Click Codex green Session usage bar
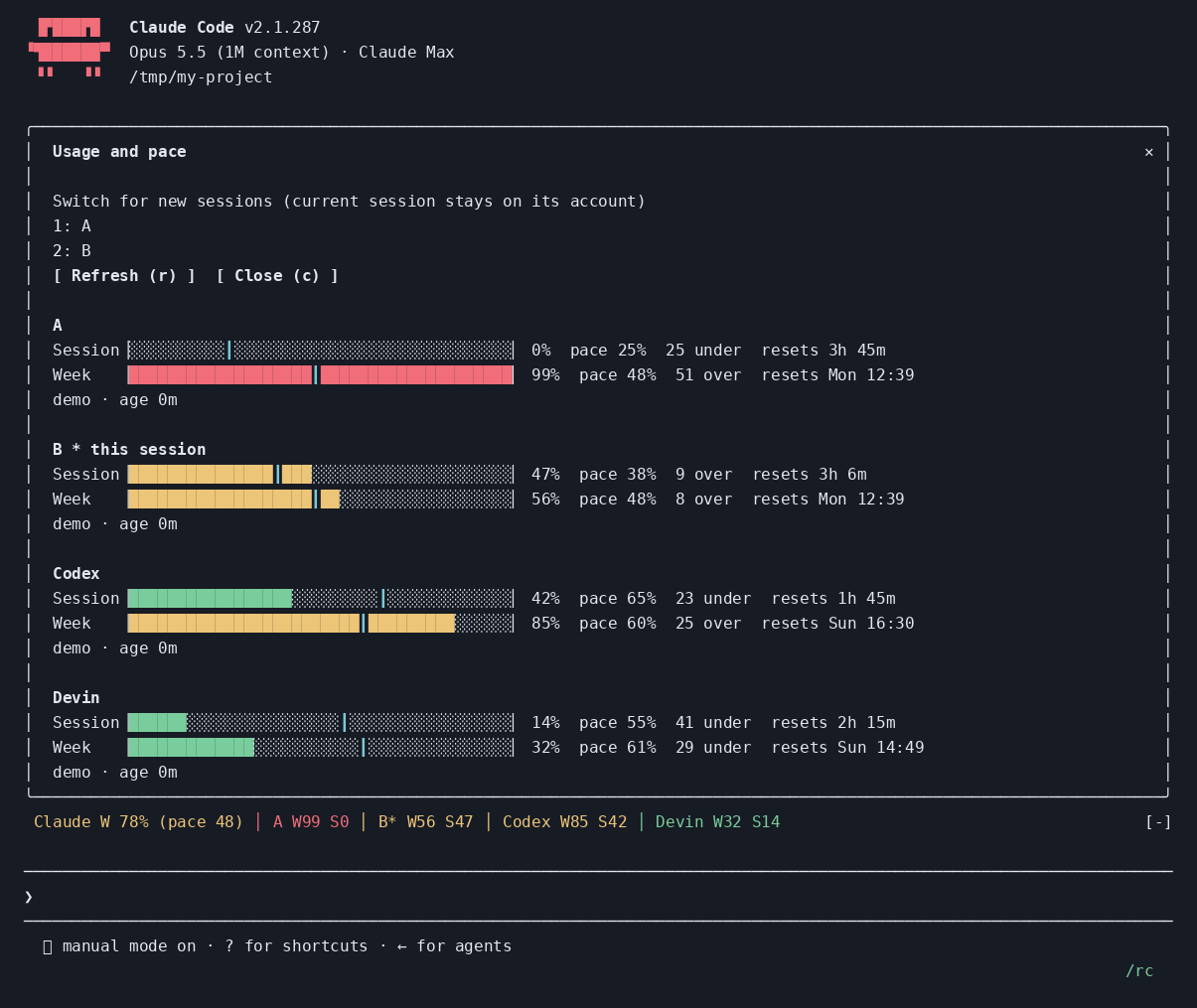The height and width of the screenshot is (1008, 1197). tap(321, 599)
